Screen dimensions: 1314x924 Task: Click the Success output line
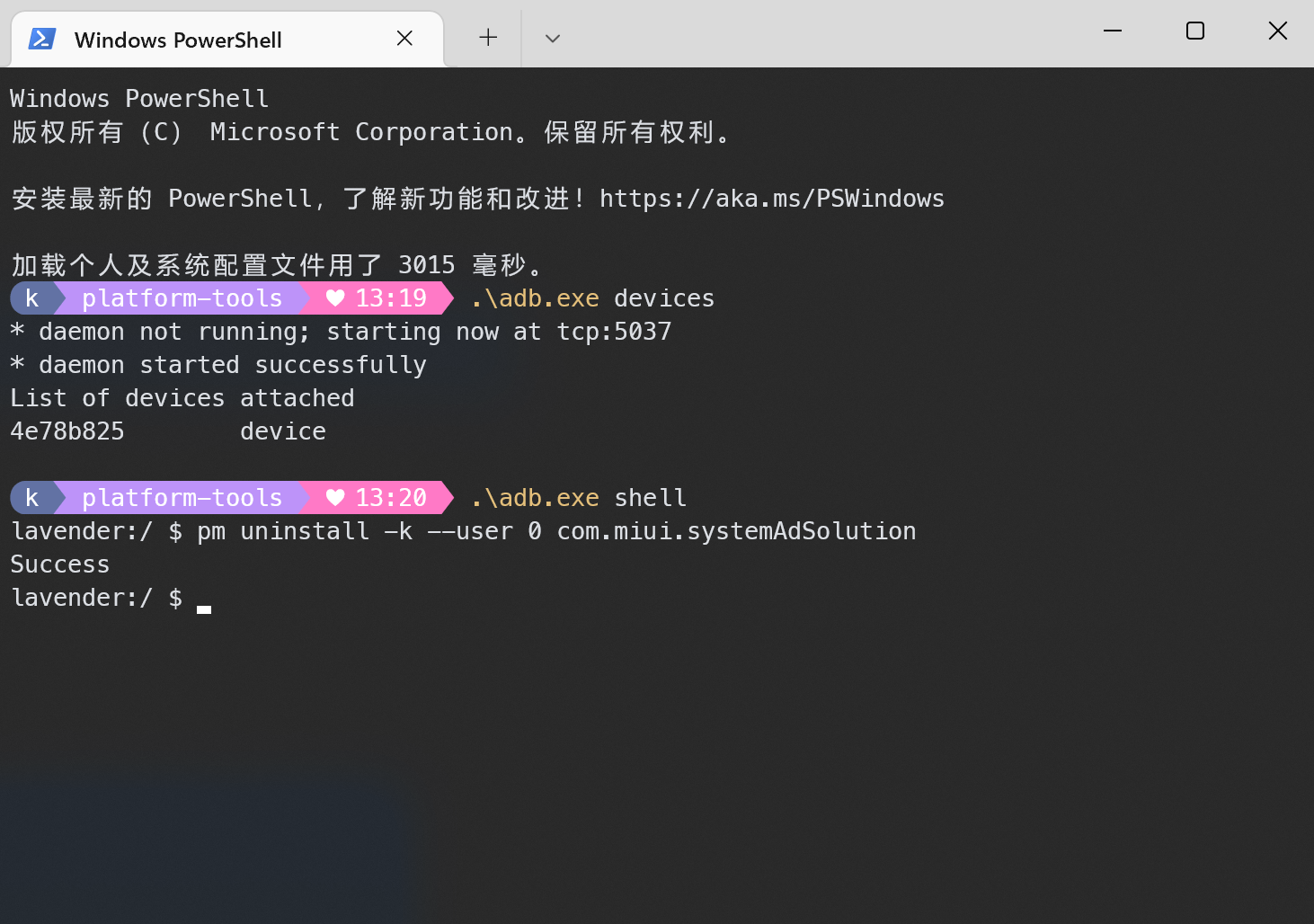[x=60, y=564]
